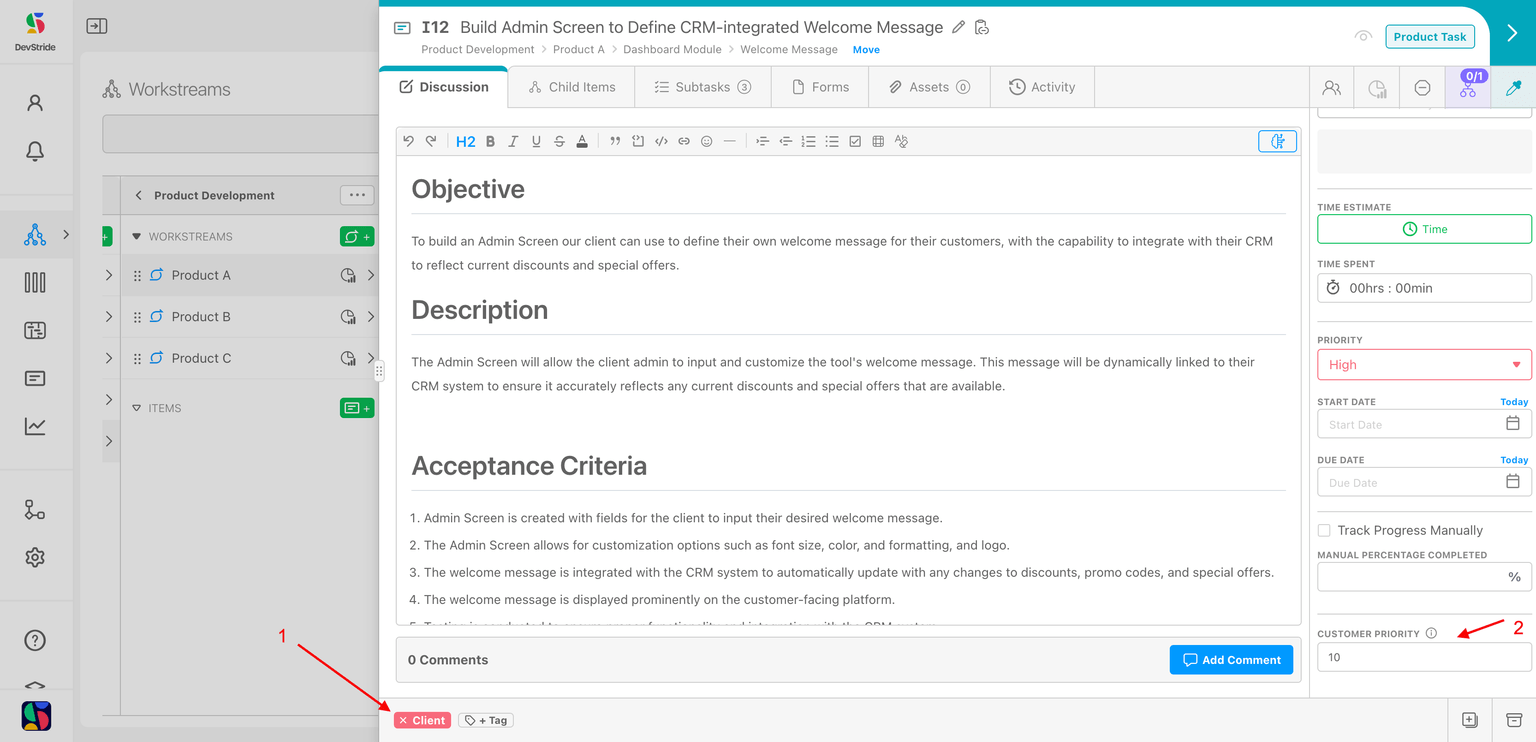Click the calendar icon in Due Date field

[1512, 482]
